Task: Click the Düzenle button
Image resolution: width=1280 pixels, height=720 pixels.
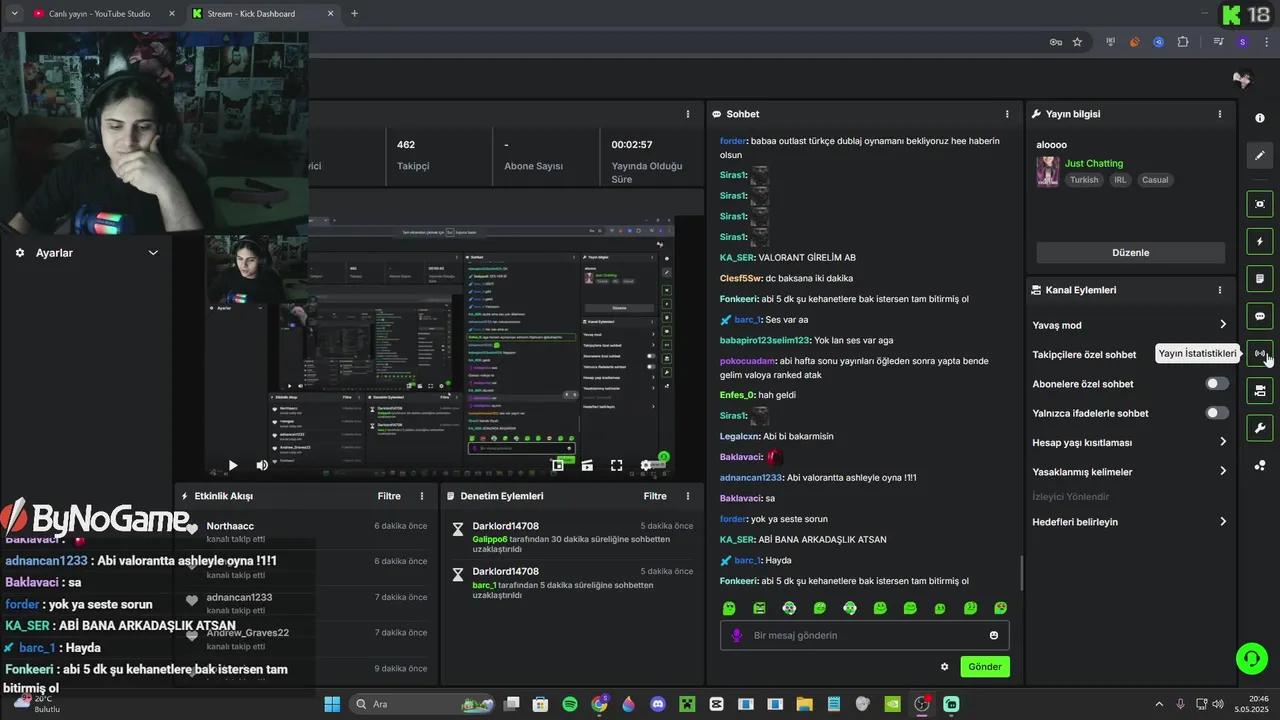Action: [x=1130, y=253]
